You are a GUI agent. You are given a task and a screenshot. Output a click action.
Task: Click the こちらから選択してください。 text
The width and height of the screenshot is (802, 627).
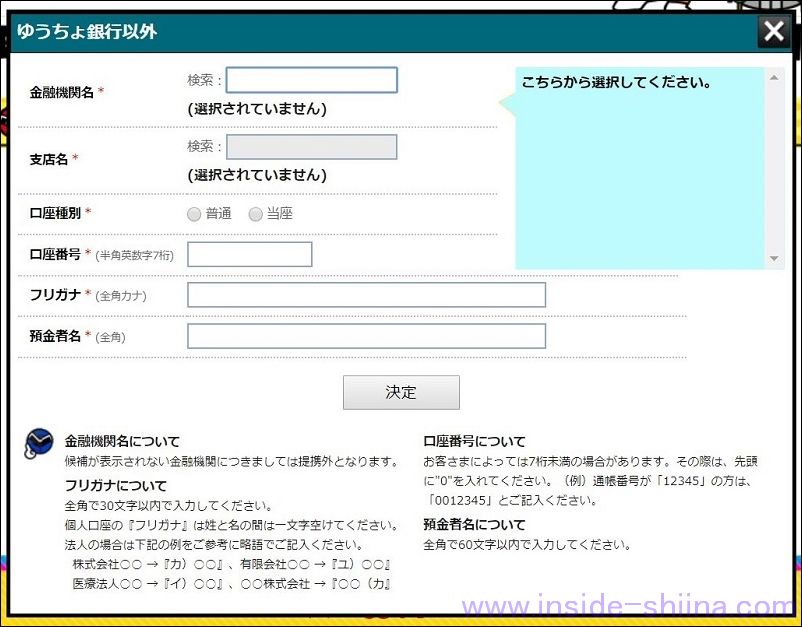click(616, 82)
